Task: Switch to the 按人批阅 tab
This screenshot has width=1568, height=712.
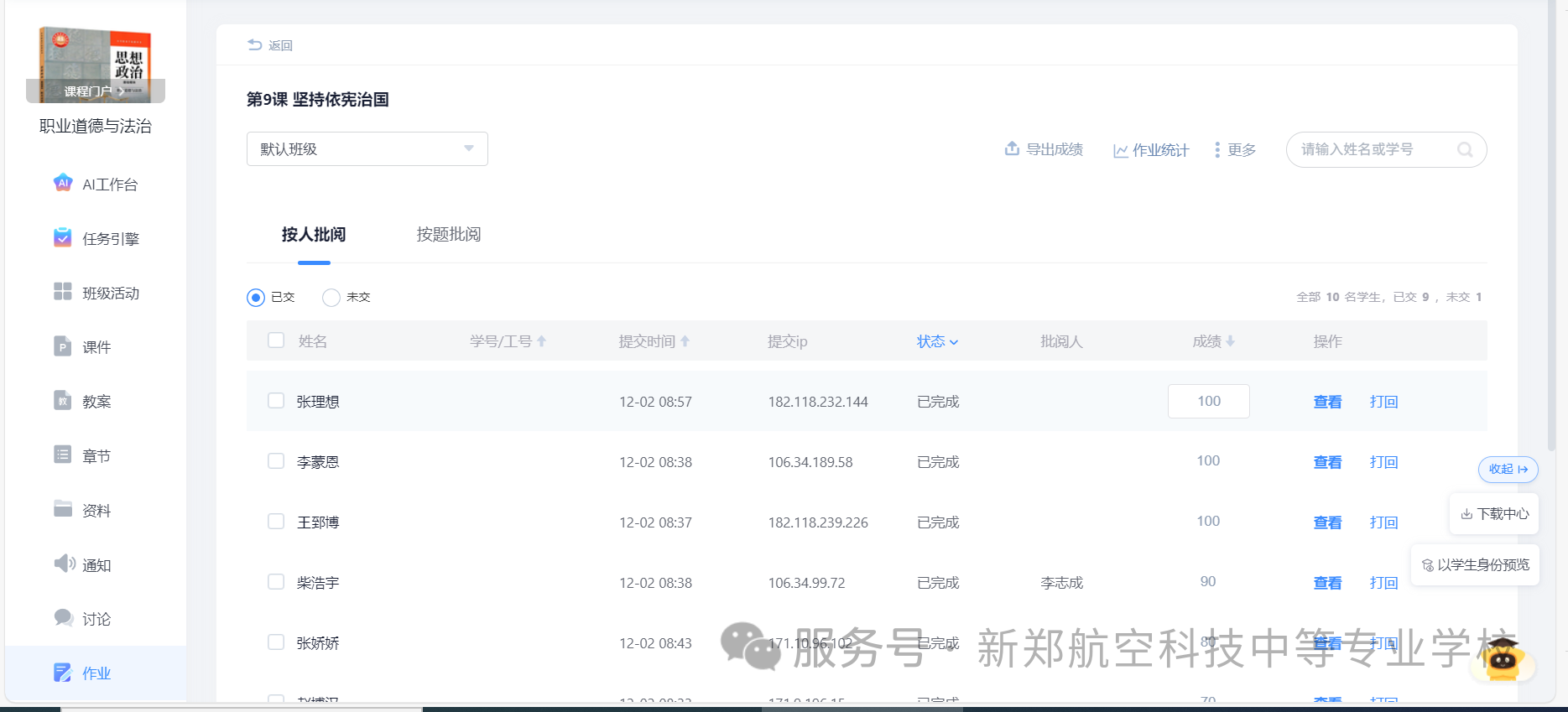Action: (x=314, y=234)
